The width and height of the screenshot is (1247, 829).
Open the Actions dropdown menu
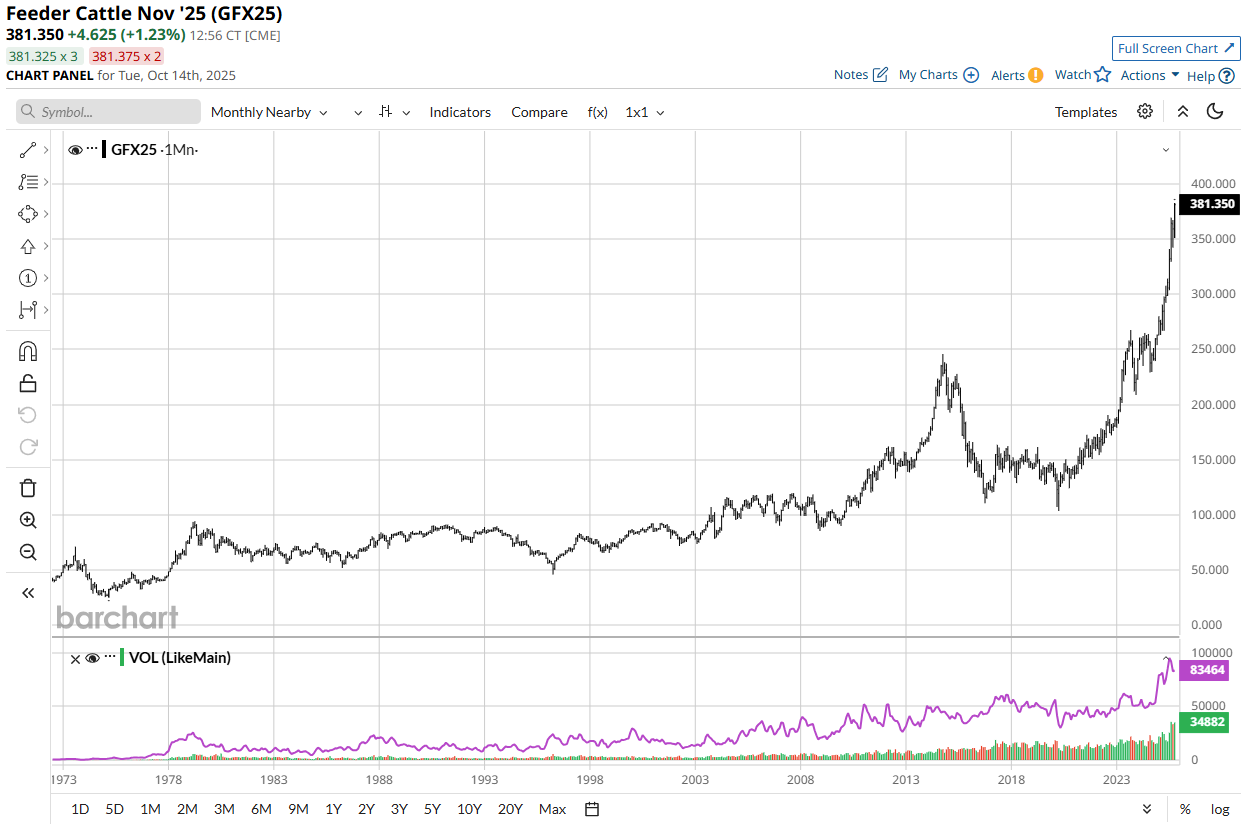coord(1149,75)
